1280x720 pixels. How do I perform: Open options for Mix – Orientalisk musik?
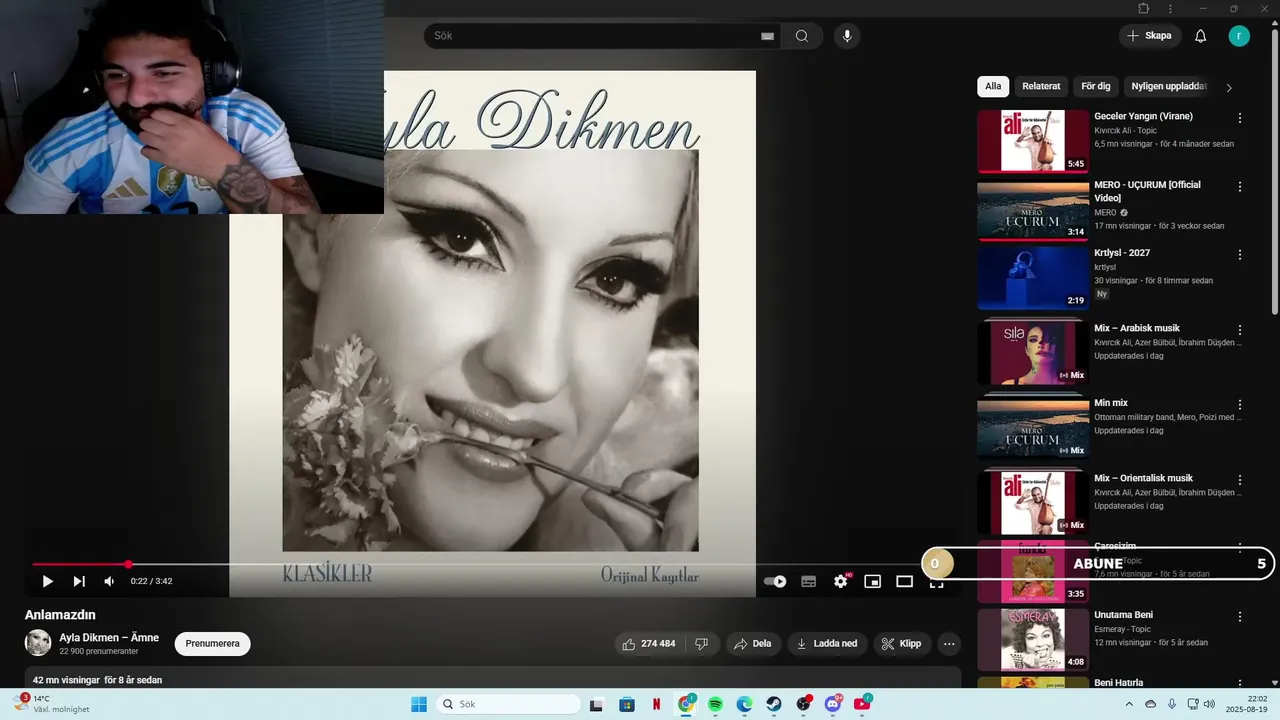coord(1240,480)
